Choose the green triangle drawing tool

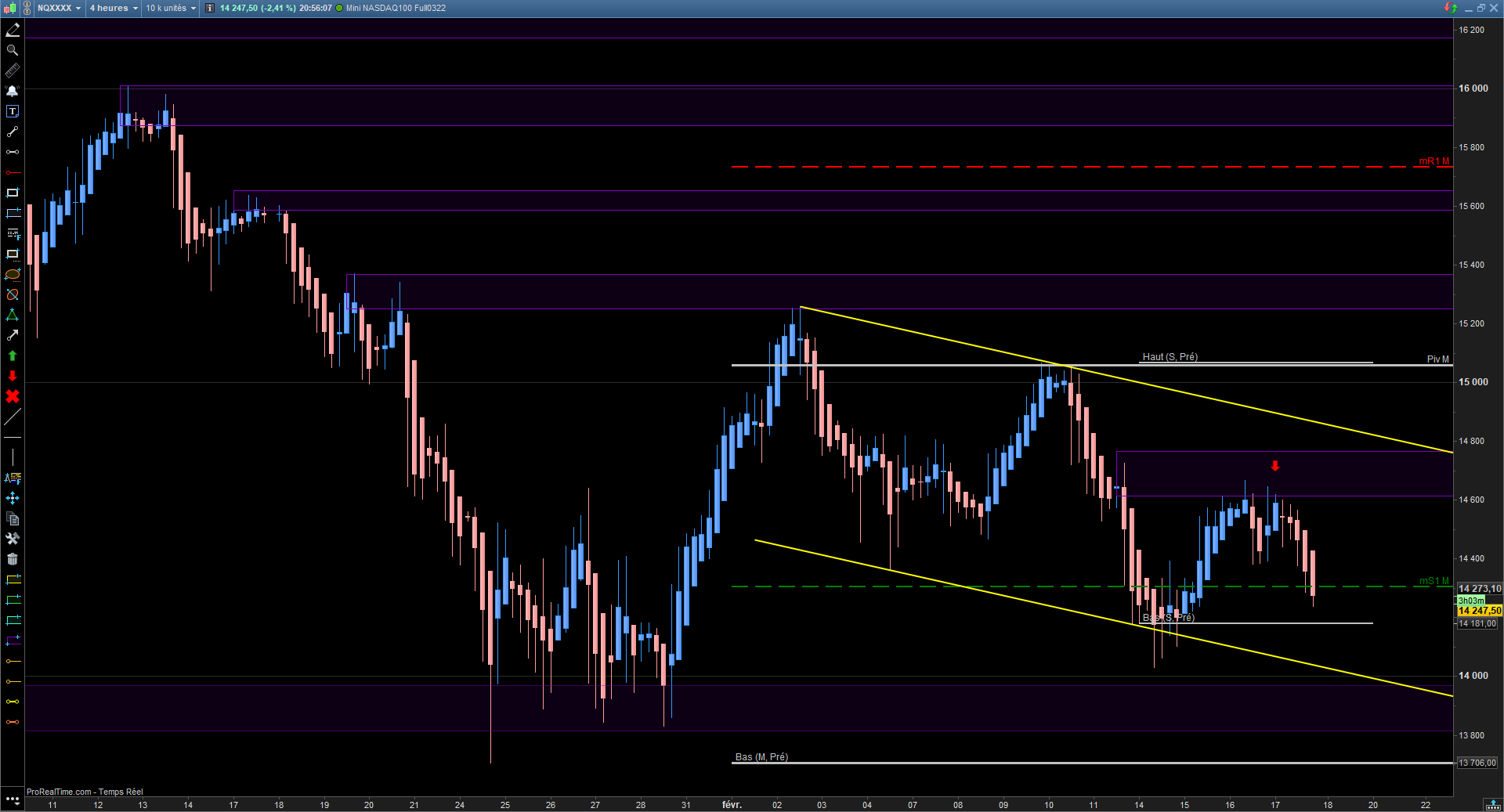click(x=13, y=315)
